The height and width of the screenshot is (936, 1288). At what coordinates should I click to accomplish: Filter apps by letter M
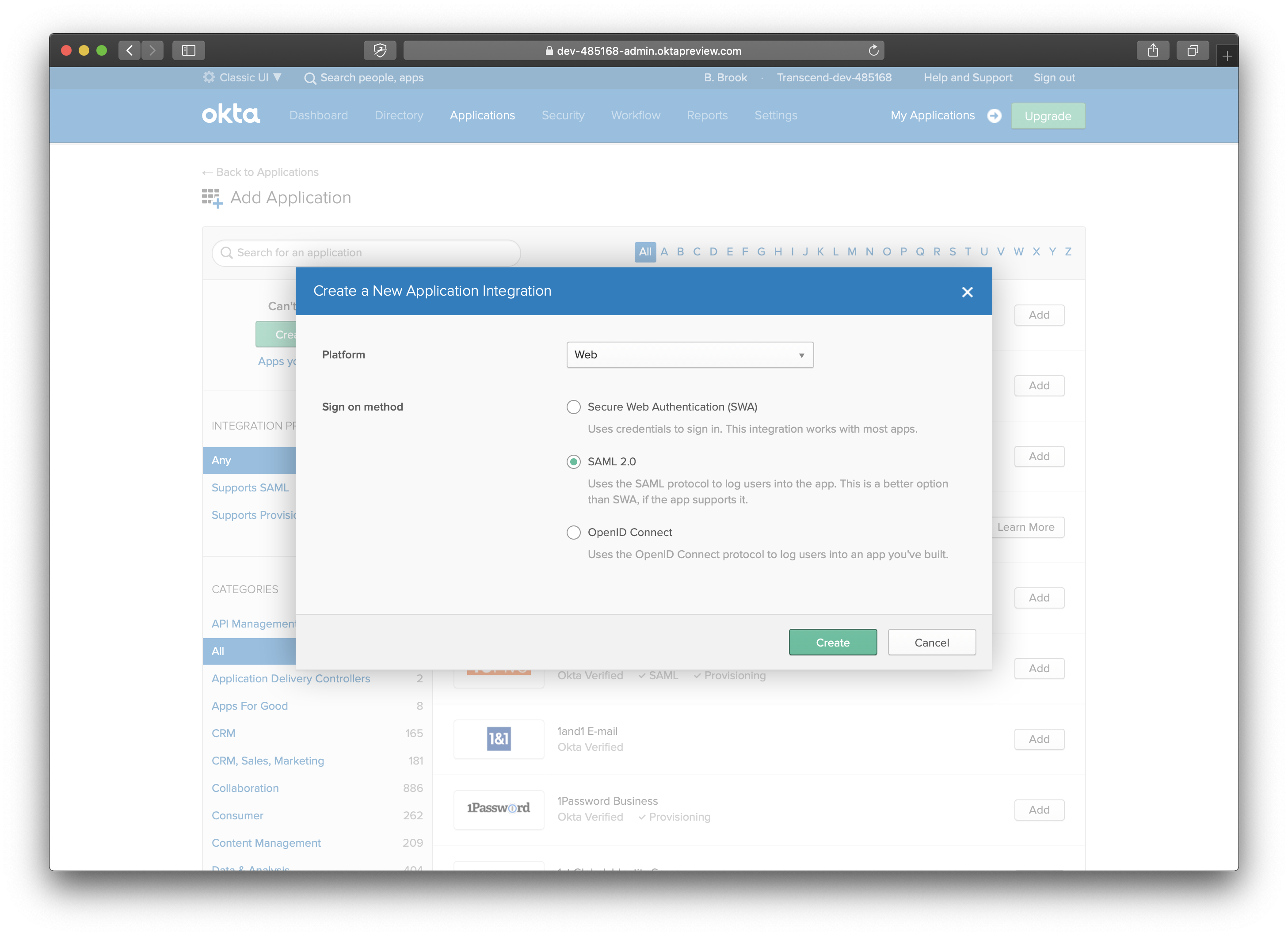pyautogui.click(x=852, y=251)
